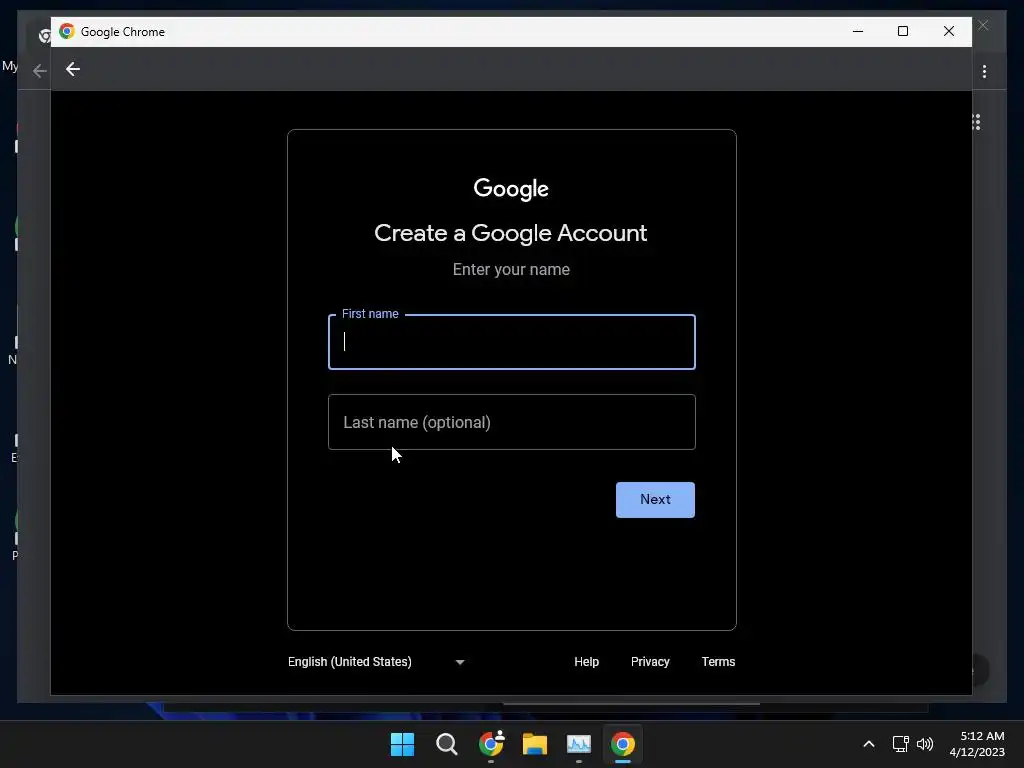Open the network status tray icon
Image resolution: width=1024 pixels, height=768 pixels.
click(x=901, y=744)
